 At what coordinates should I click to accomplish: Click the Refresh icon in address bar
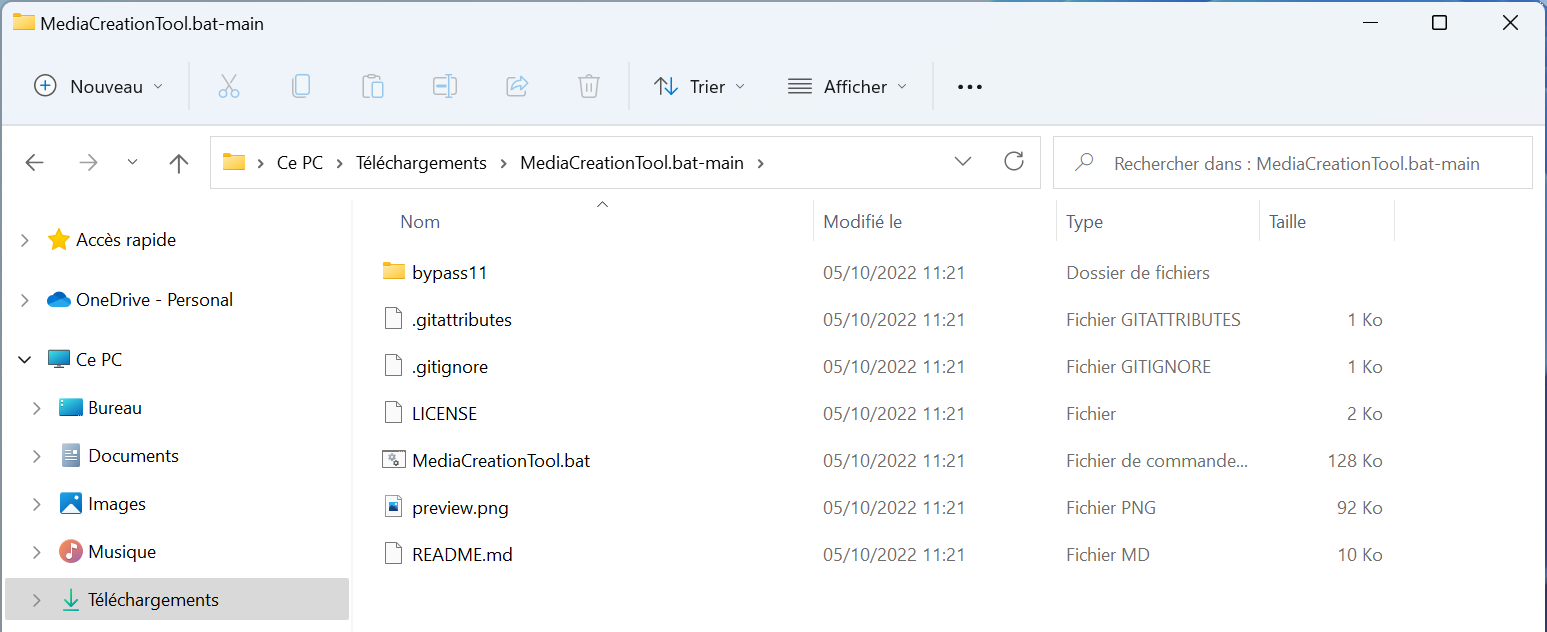coord(1014,162)
